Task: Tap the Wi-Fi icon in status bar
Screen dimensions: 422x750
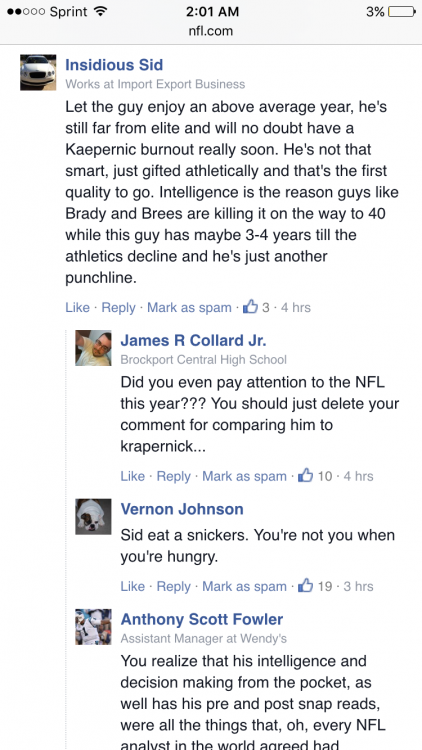Action: [x=100, y=12]
